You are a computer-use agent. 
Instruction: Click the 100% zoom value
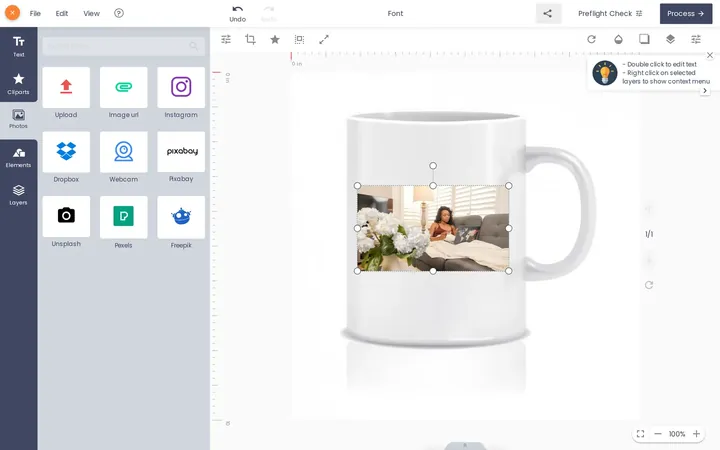tap(677, 434)
